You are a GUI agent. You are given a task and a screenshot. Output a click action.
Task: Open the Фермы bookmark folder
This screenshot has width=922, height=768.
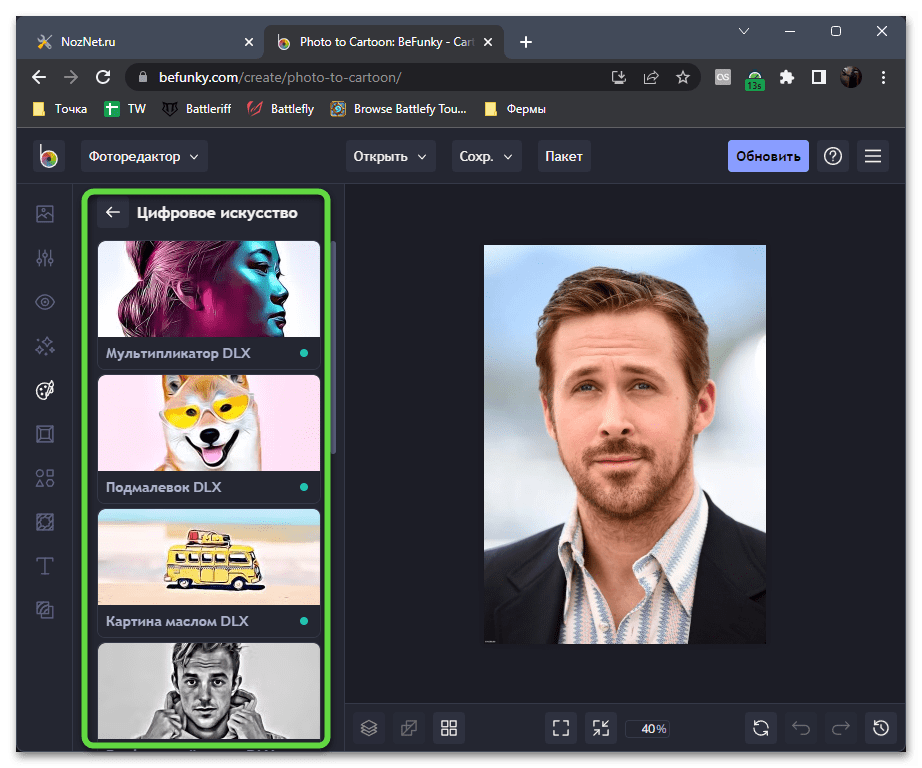(516, 109)
